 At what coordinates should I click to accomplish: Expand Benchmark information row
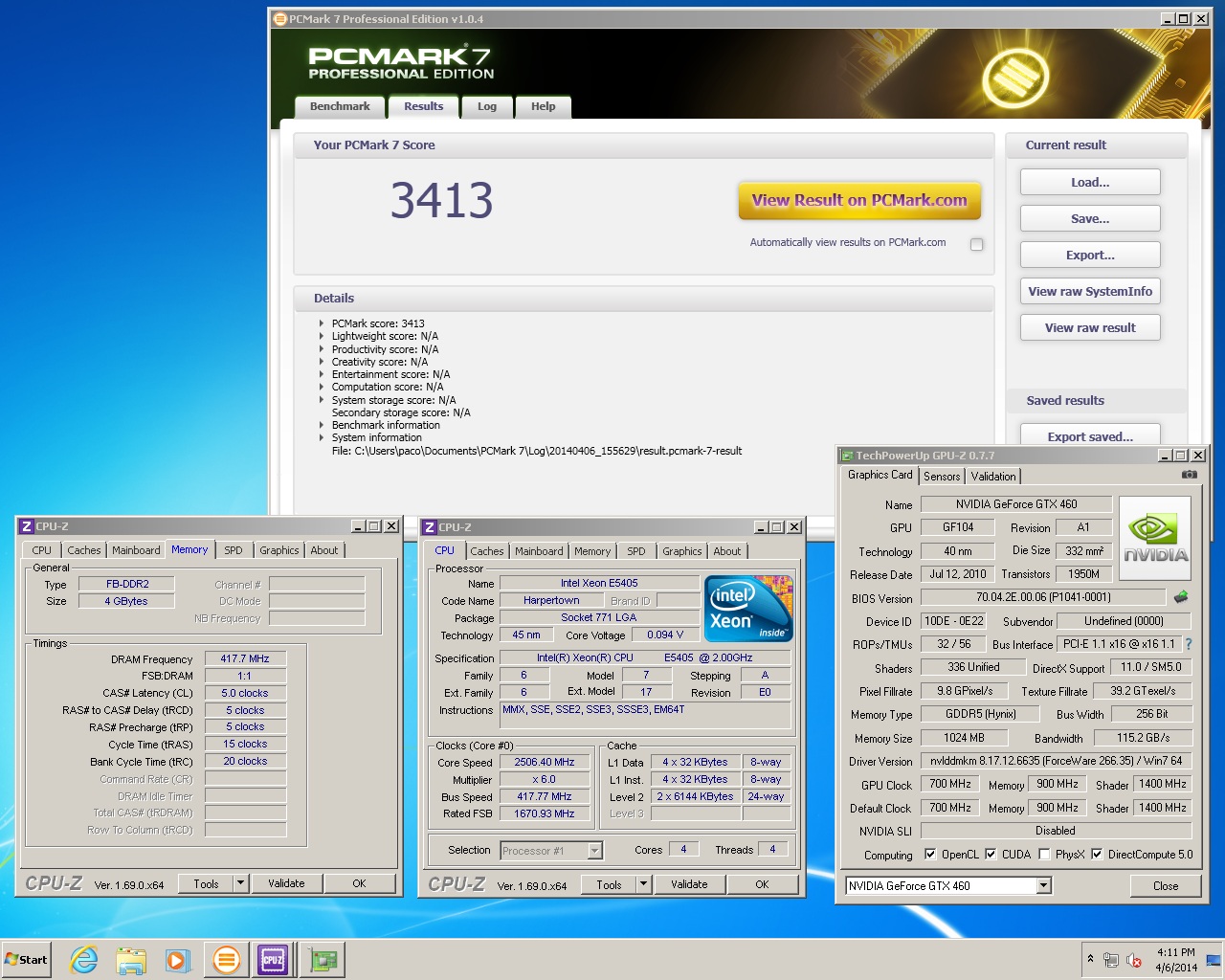[322, 425]
